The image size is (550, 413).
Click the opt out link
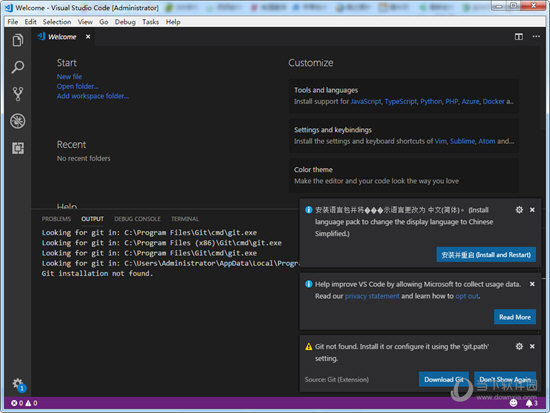point(467,296)
